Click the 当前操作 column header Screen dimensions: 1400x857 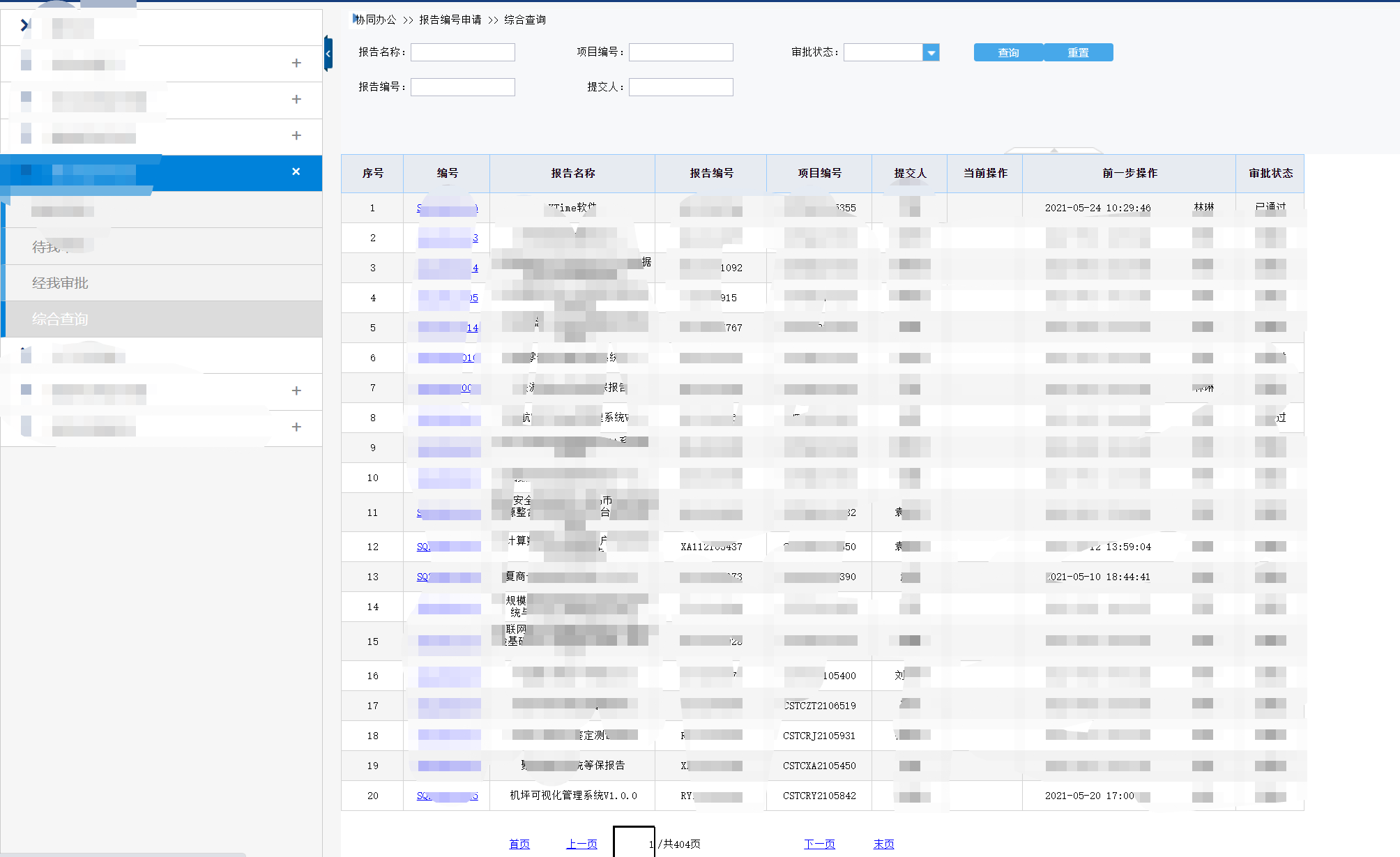tap(985, 173)
